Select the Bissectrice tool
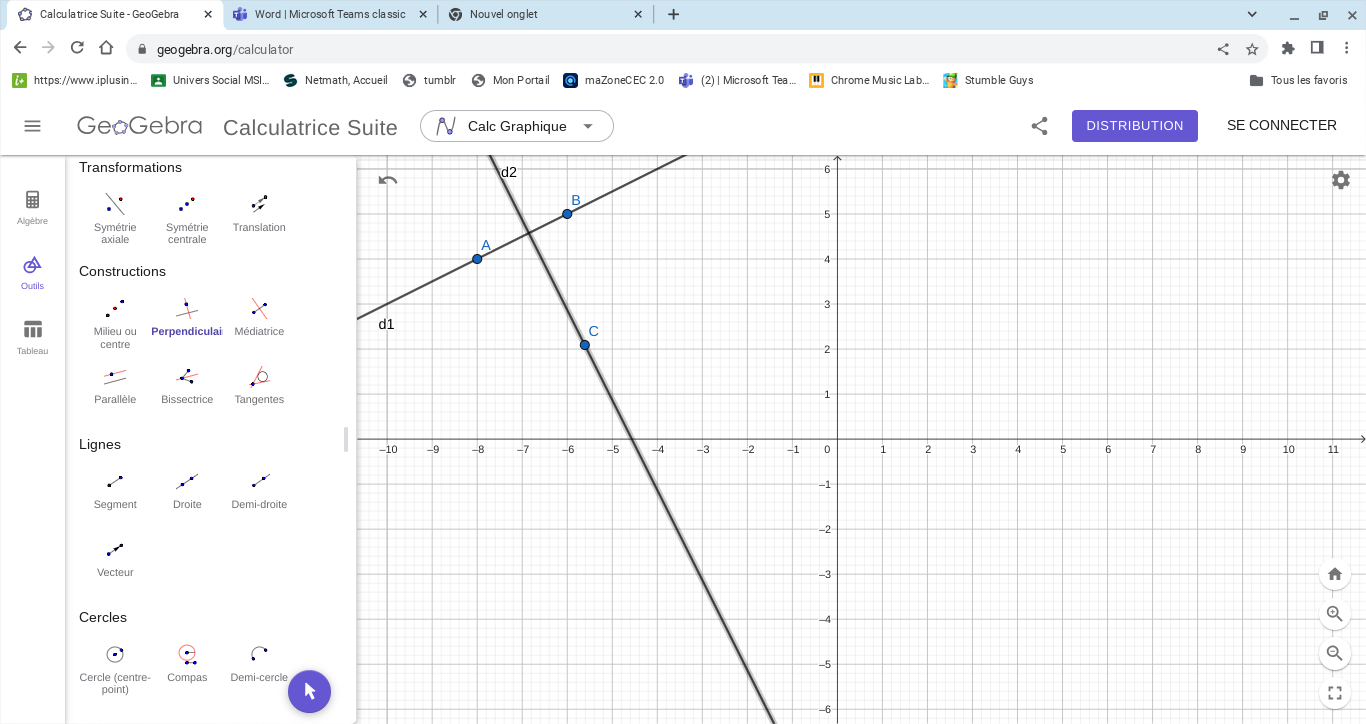1366x724 pixels. coord(187,385)
